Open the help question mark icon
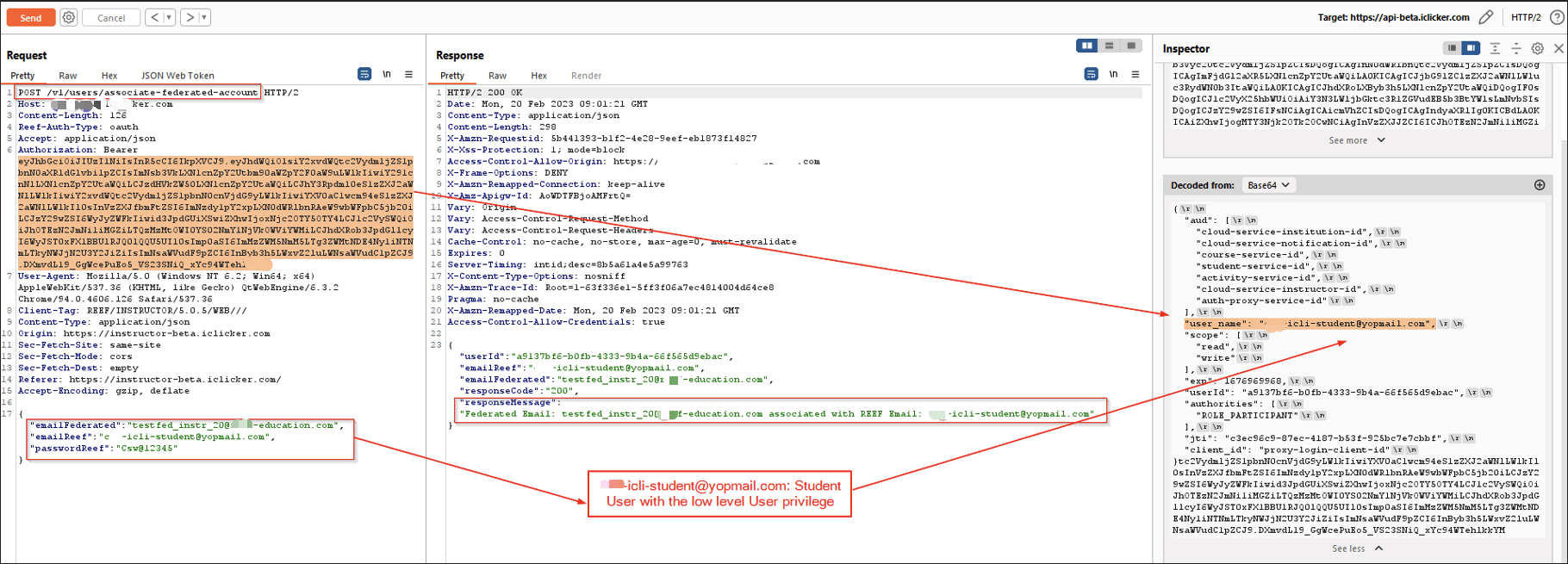Viewport: 1568px width, 564px height. [1557, 17]
